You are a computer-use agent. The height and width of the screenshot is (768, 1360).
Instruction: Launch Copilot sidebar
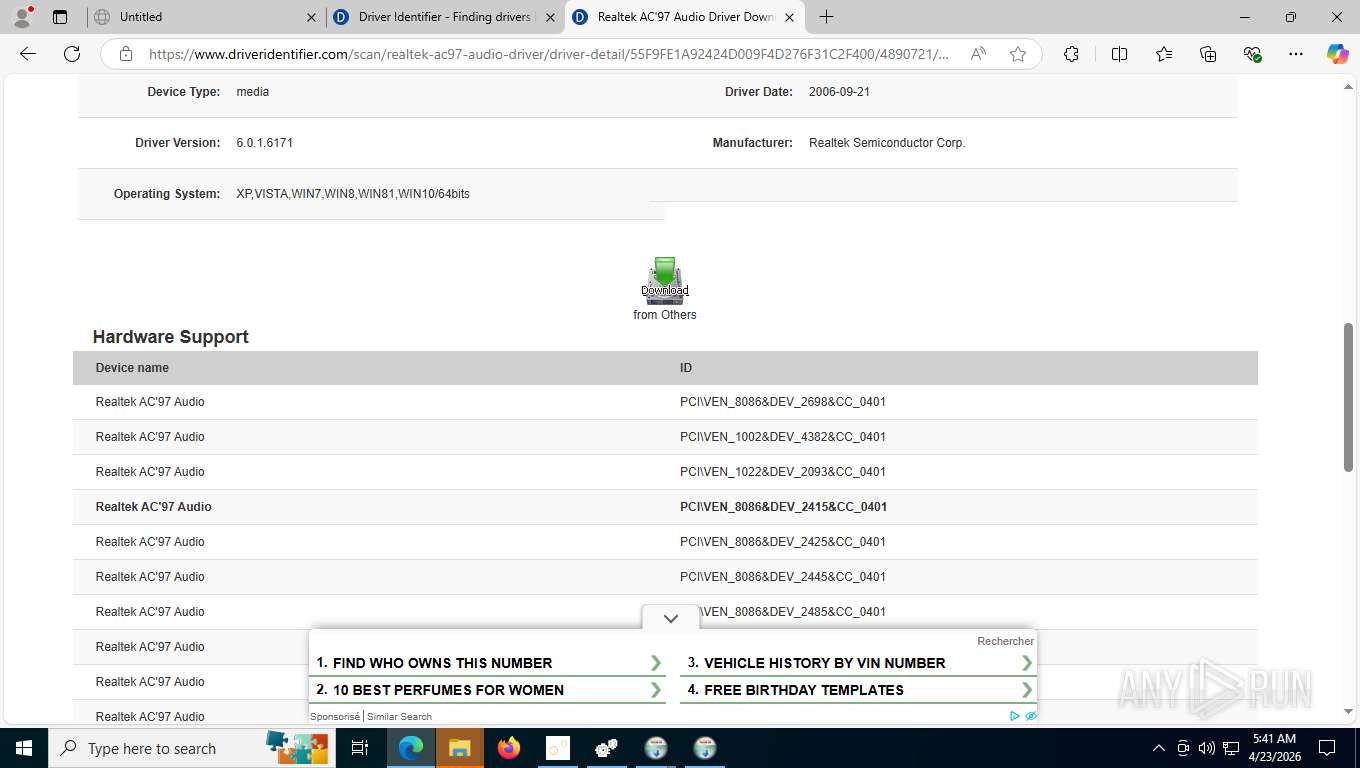pyautogui.click(x=1337, y=54)
